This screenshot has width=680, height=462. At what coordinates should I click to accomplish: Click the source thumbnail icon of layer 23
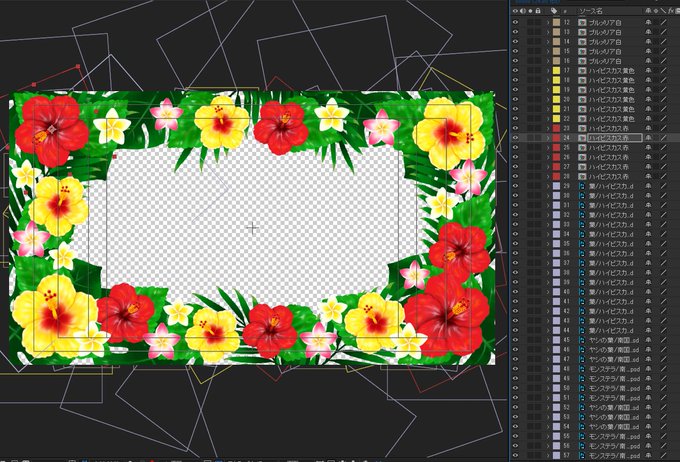582,128
